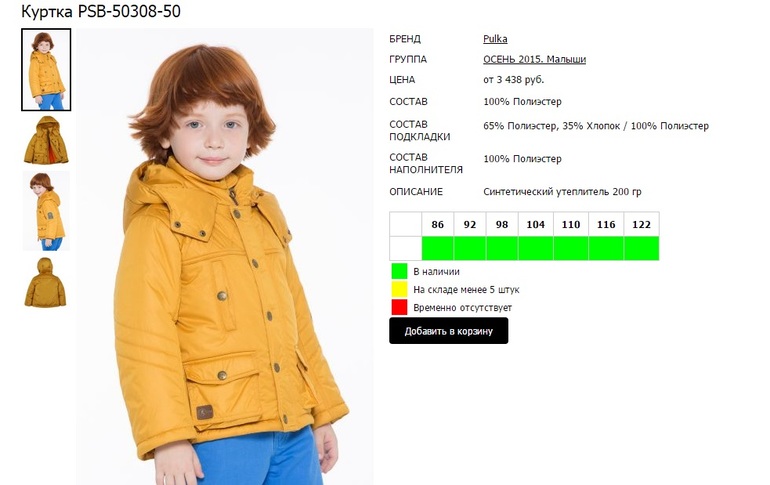
Task: Select size 86 header cell
Action: click(438, 224)
